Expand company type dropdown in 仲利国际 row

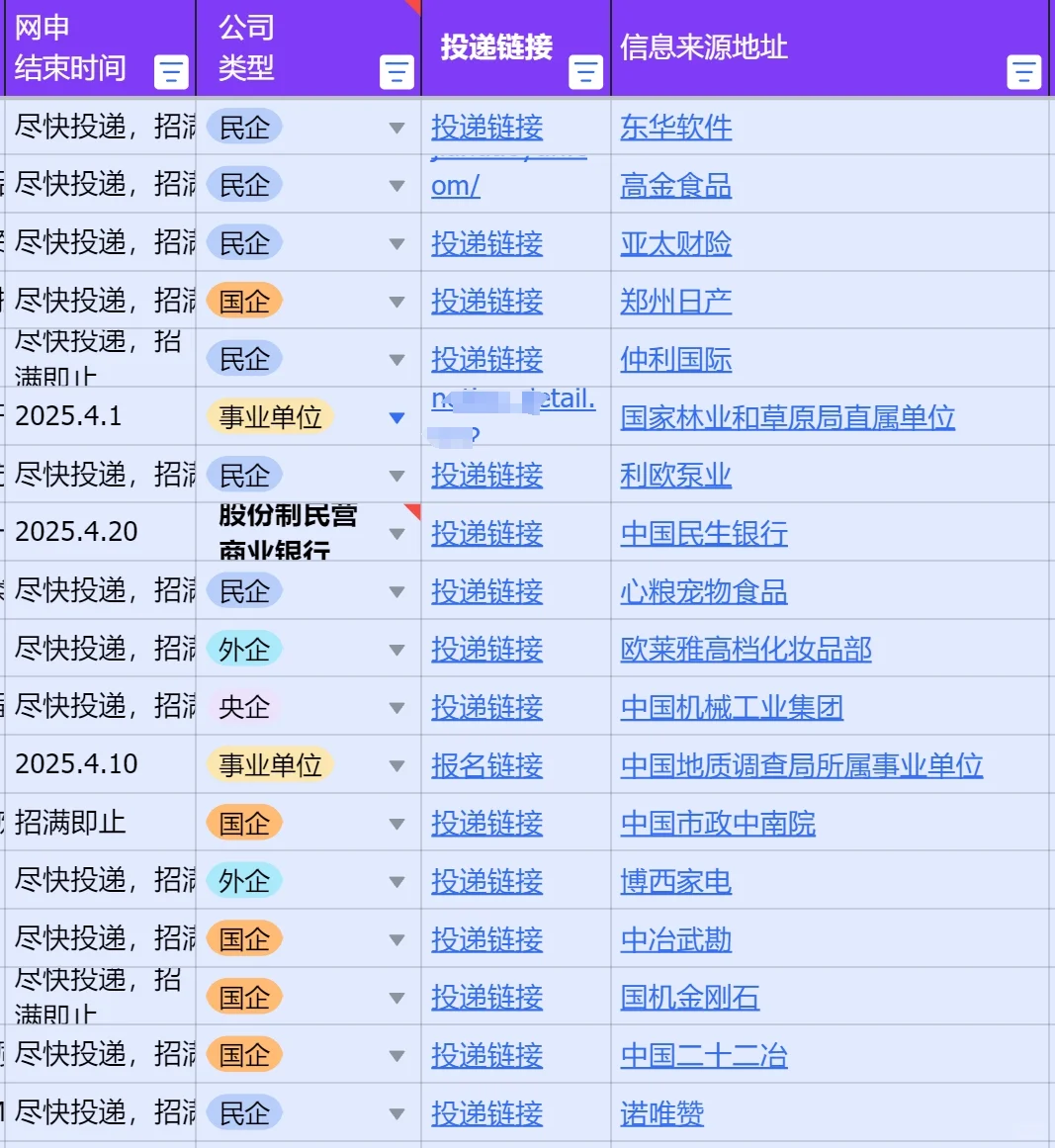(x=396, y=360)
